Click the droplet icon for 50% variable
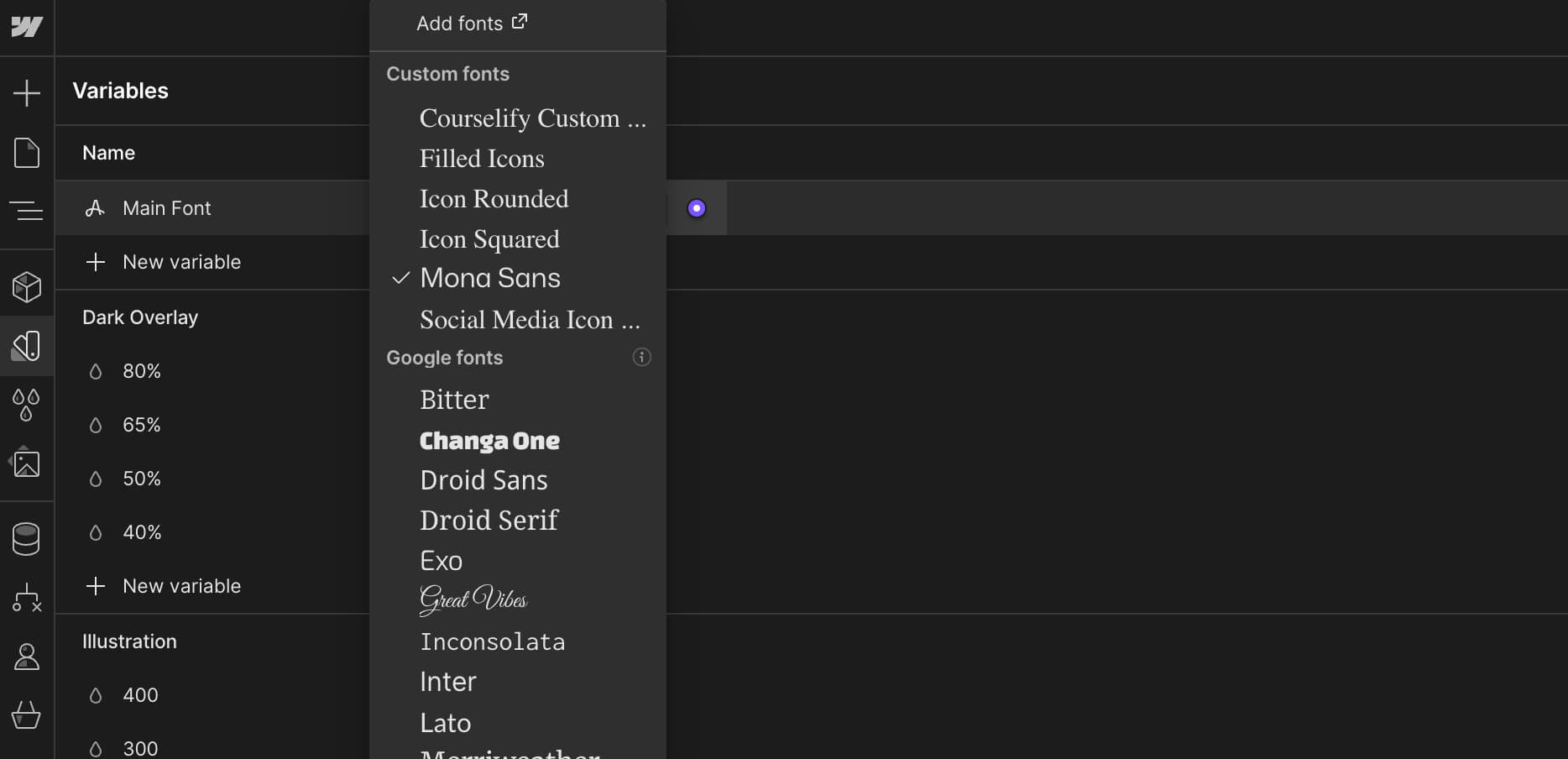 [x=96, y=479]
